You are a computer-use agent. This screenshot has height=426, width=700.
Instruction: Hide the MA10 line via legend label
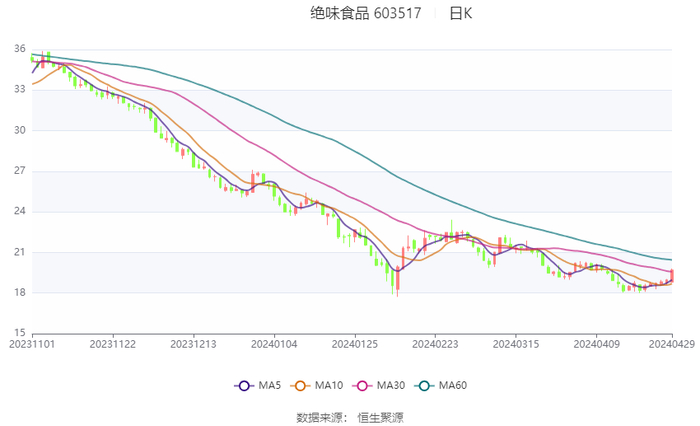pyautogui.click(x=329, y=385)
